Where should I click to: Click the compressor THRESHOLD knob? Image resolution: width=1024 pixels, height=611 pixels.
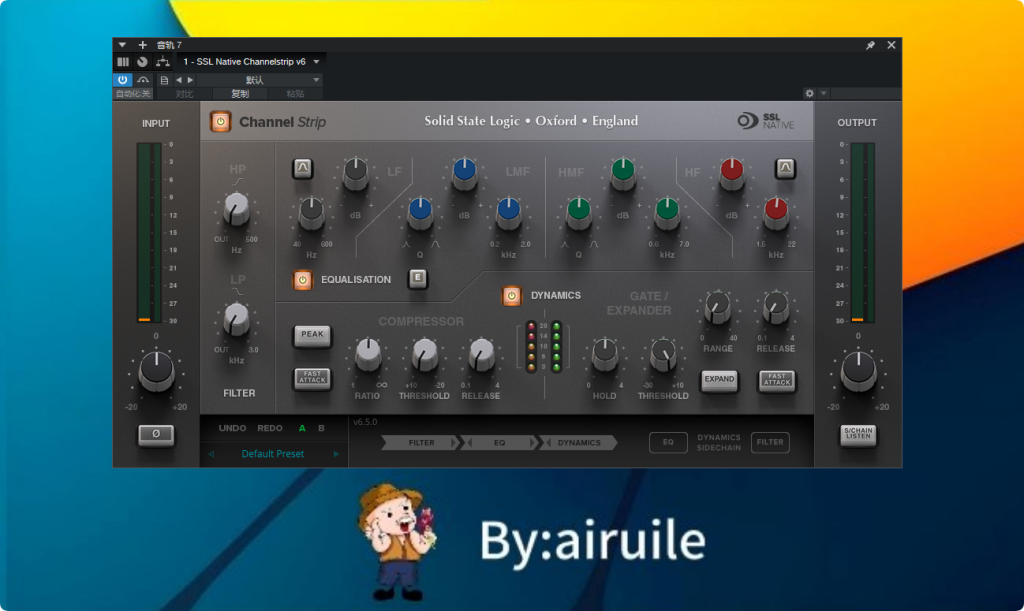[424, 355]
